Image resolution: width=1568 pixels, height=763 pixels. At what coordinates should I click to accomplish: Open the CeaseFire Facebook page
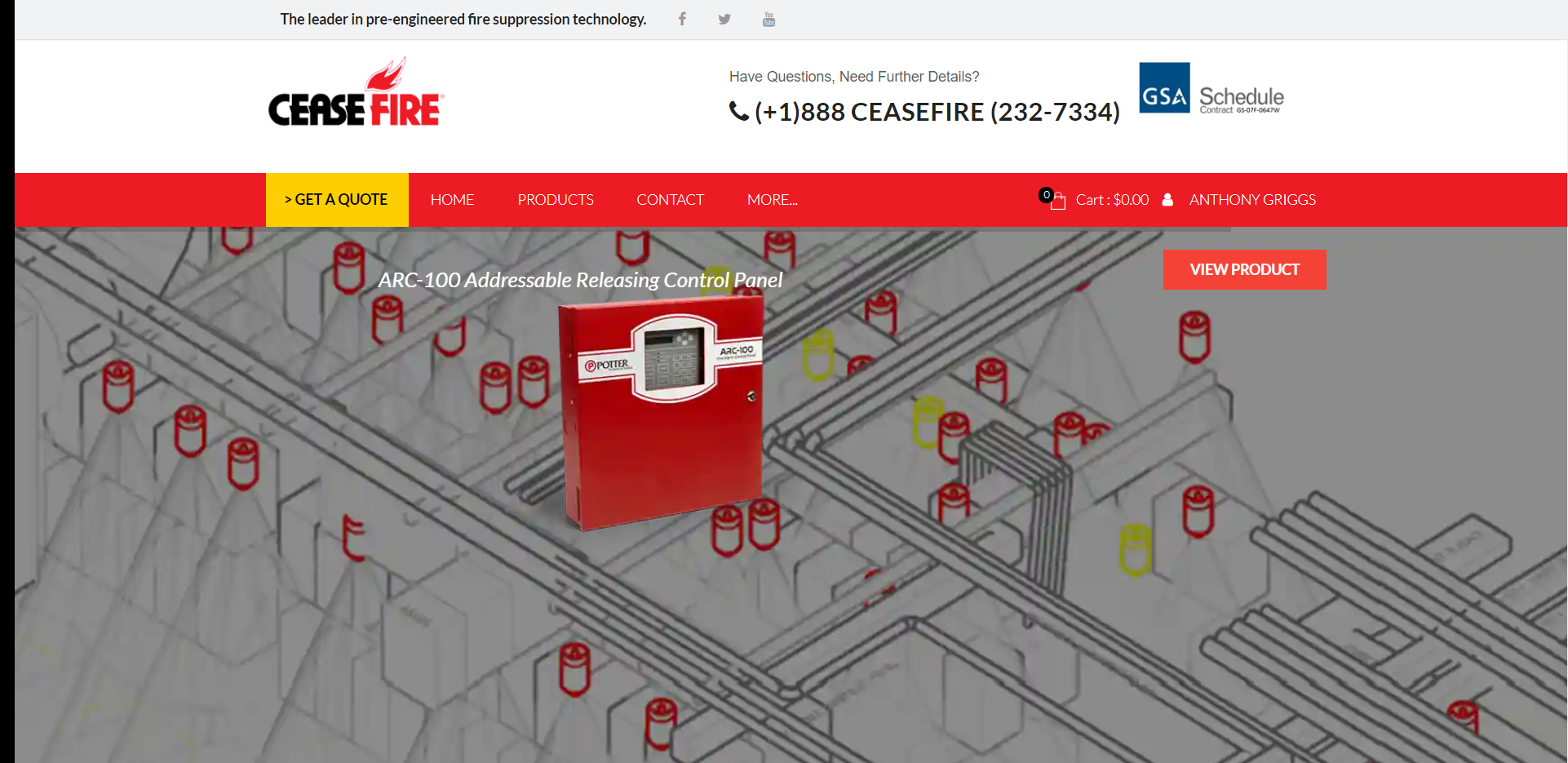[682, 19]
